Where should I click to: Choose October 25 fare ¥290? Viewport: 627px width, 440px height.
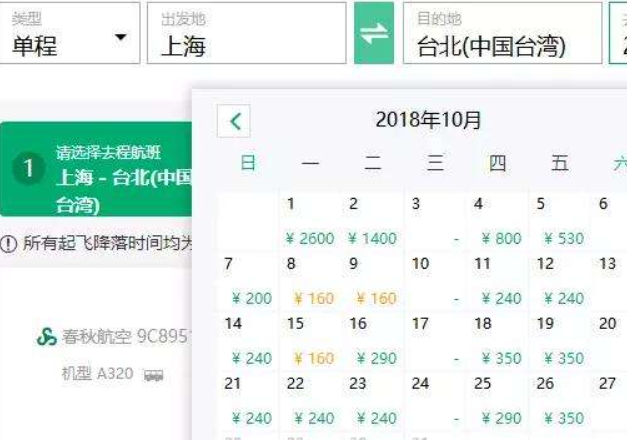click(x=498, y=402)
